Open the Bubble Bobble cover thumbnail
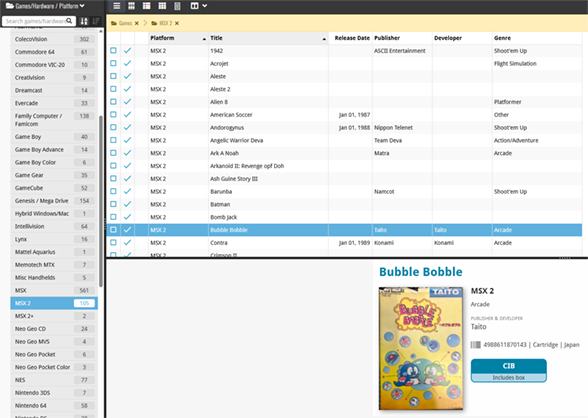The width and height of the screenshot is (588, 418). [x=421, y=348]
